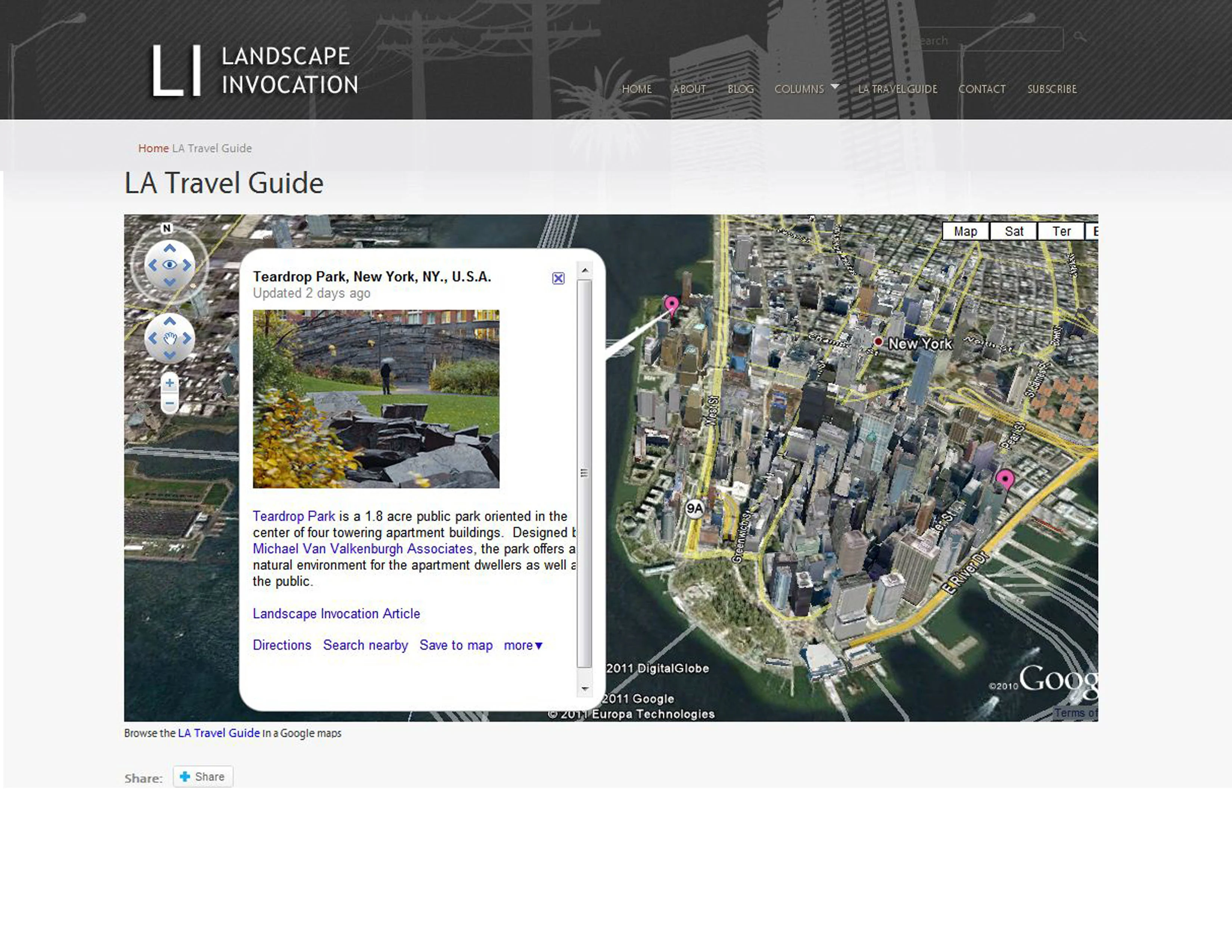Click info window scrollbar down arrow

tap(585, 689)
